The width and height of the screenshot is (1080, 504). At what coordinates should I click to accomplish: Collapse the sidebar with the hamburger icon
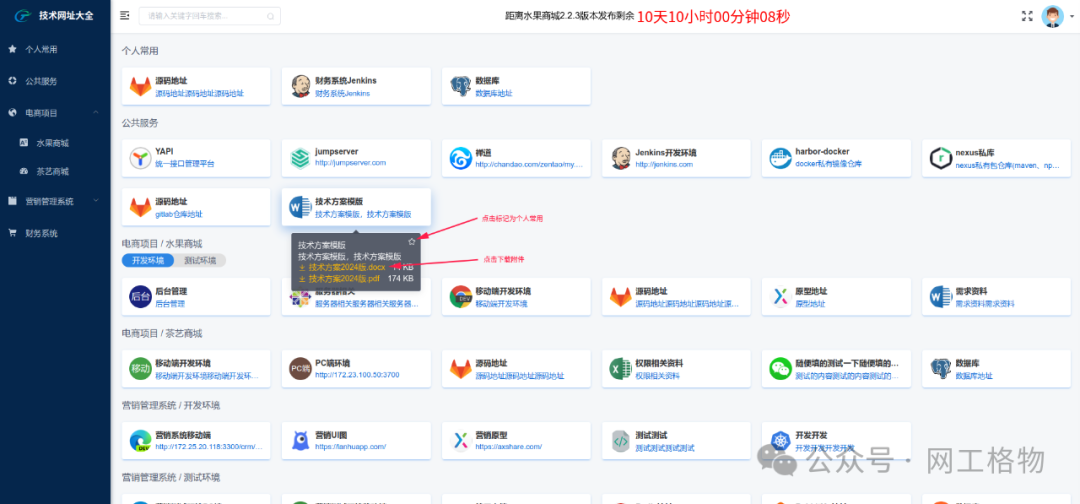(124, 16)
